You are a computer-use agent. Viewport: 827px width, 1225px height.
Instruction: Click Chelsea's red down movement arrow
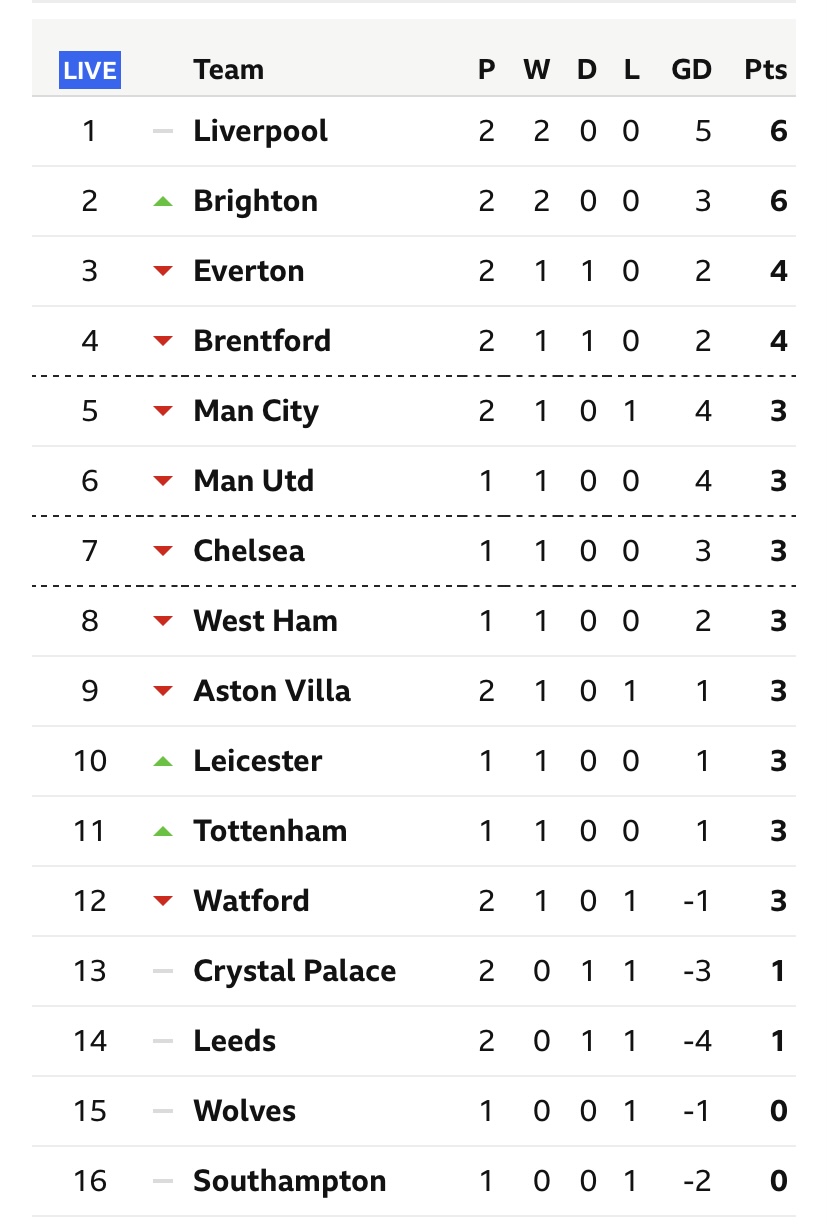(x=163, y=551)
